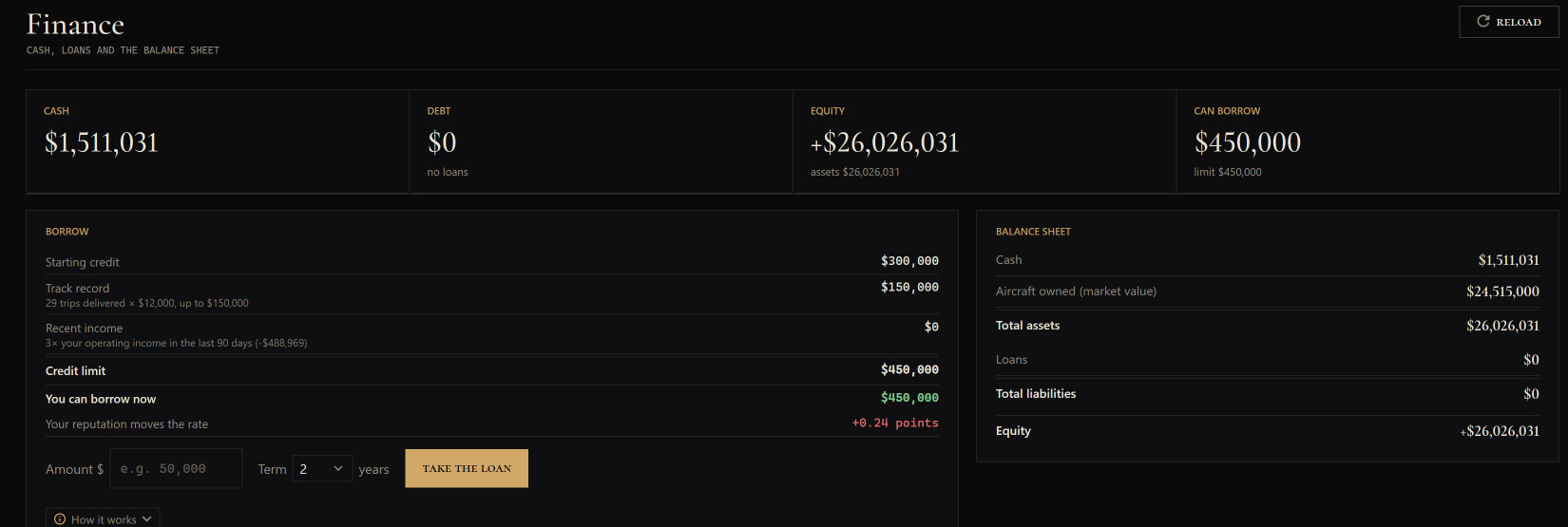Click the Total assets row
This screenshot has height=527, width=1568.
[x=1268, y=326]
